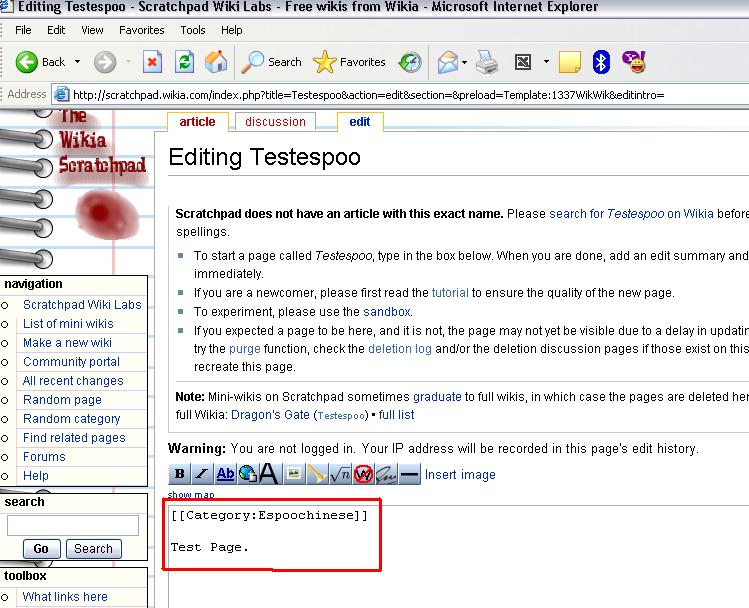Image resolution: width=749 pixels, height=608 pixels.
Task: Open Forums navigation link
Action: pyautogui.click(x=44, y=457)
